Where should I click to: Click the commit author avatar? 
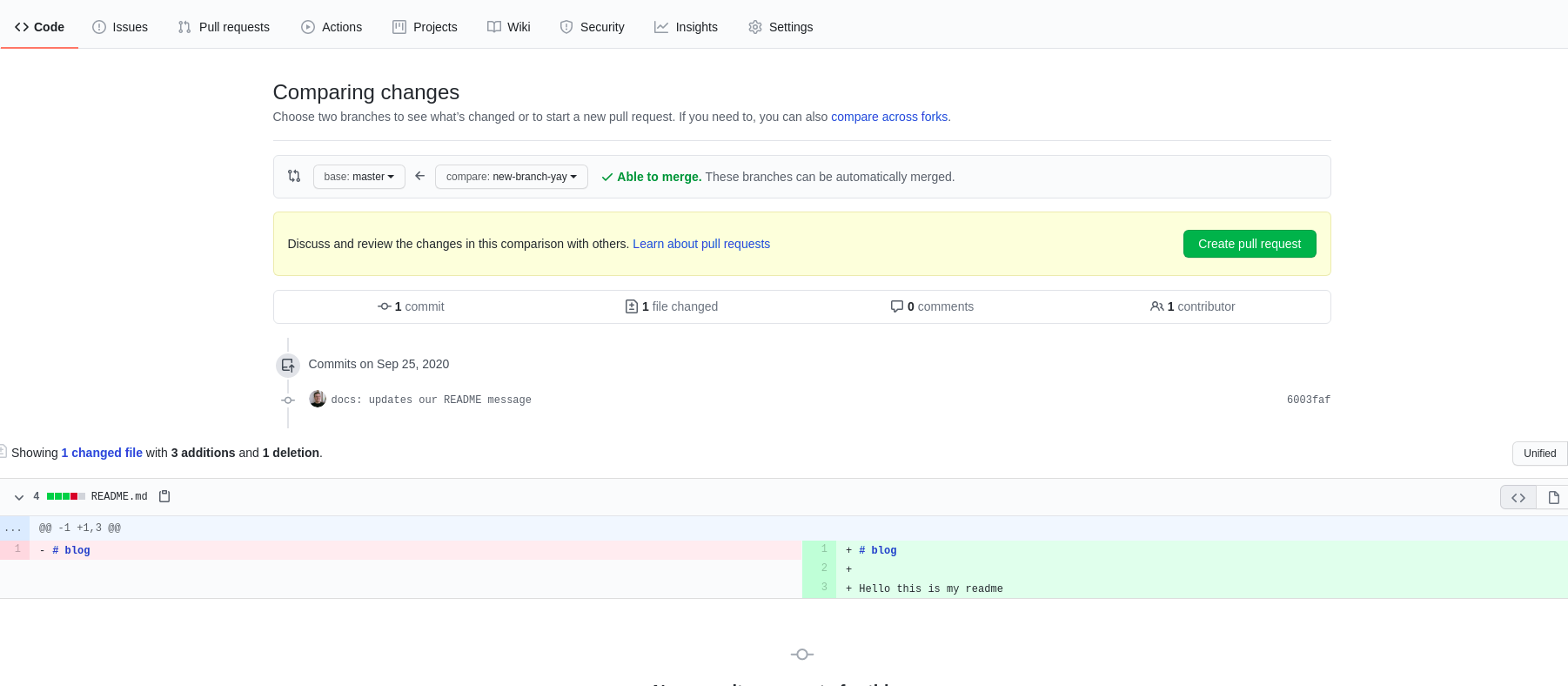318,399
